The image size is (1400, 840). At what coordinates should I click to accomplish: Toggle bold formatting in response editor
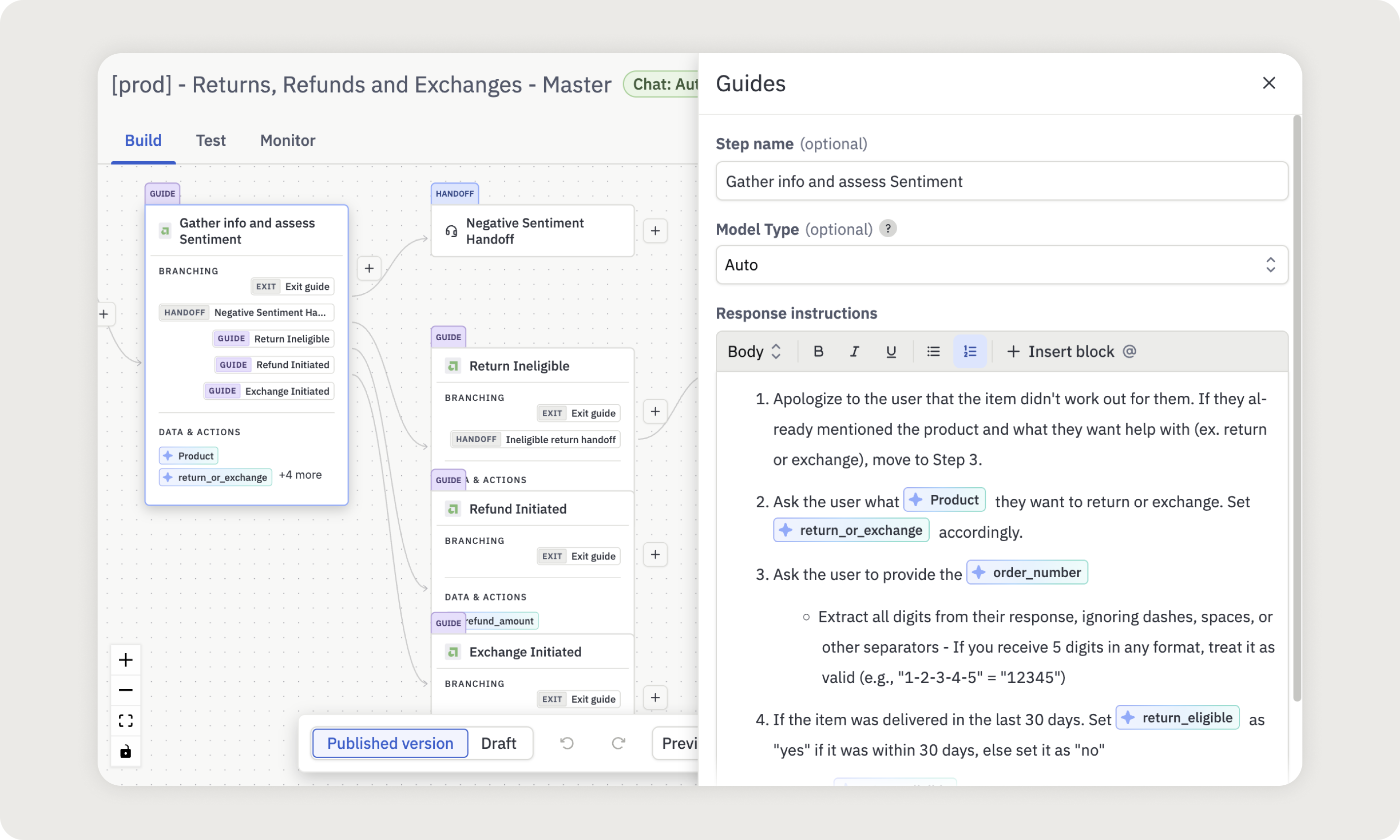pos(818,351)
